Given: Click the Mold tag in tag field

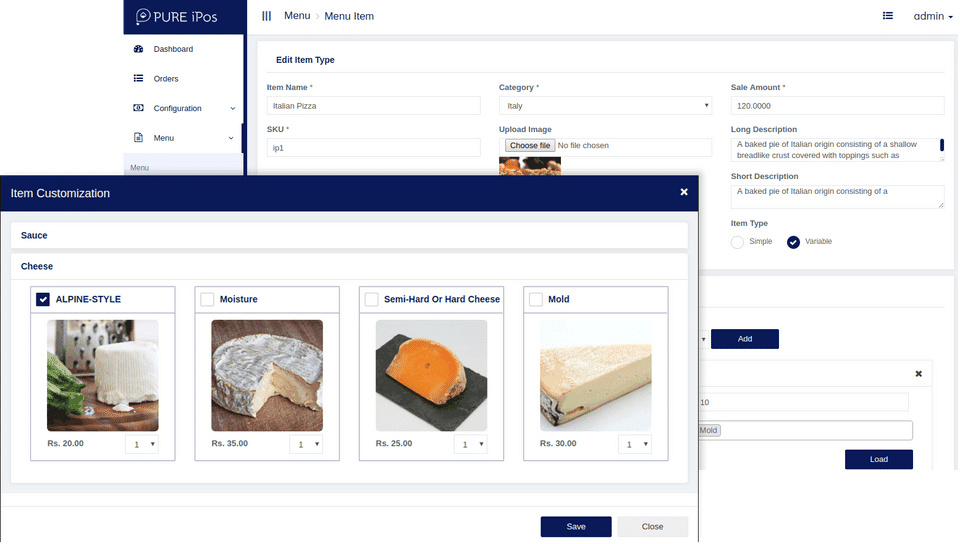Looking at the screenshot, I should [709, 430].
